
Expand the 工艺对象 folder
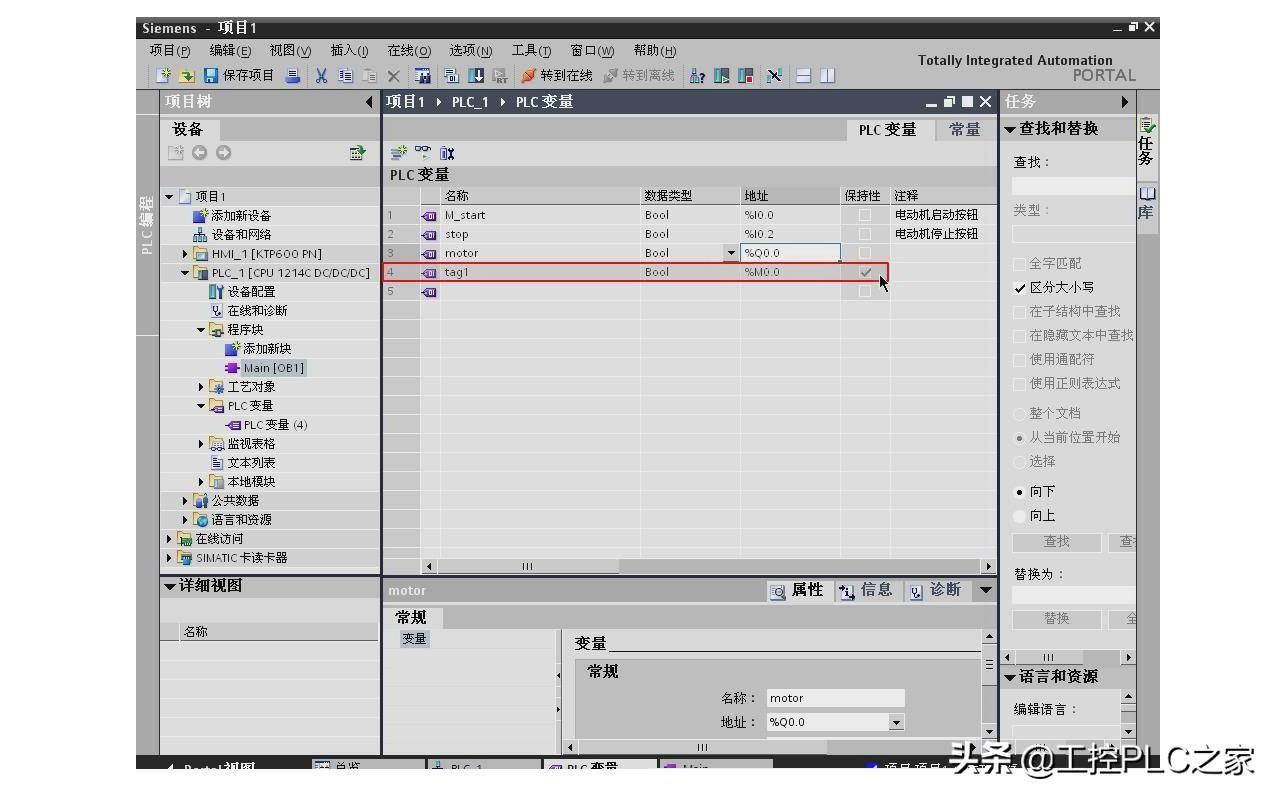[201, 387]
